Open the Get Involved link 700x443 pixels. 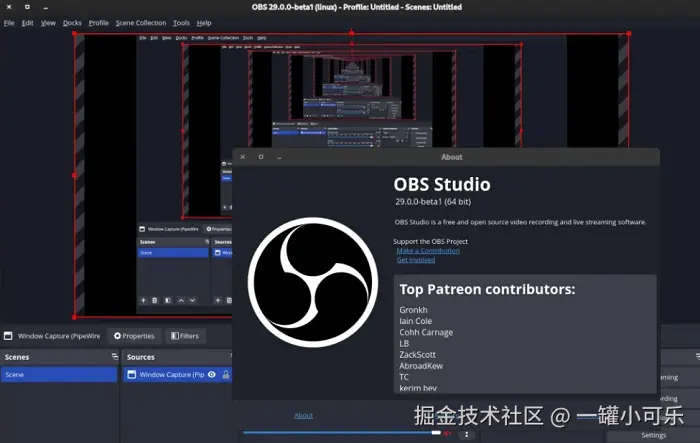coord(416,260)
